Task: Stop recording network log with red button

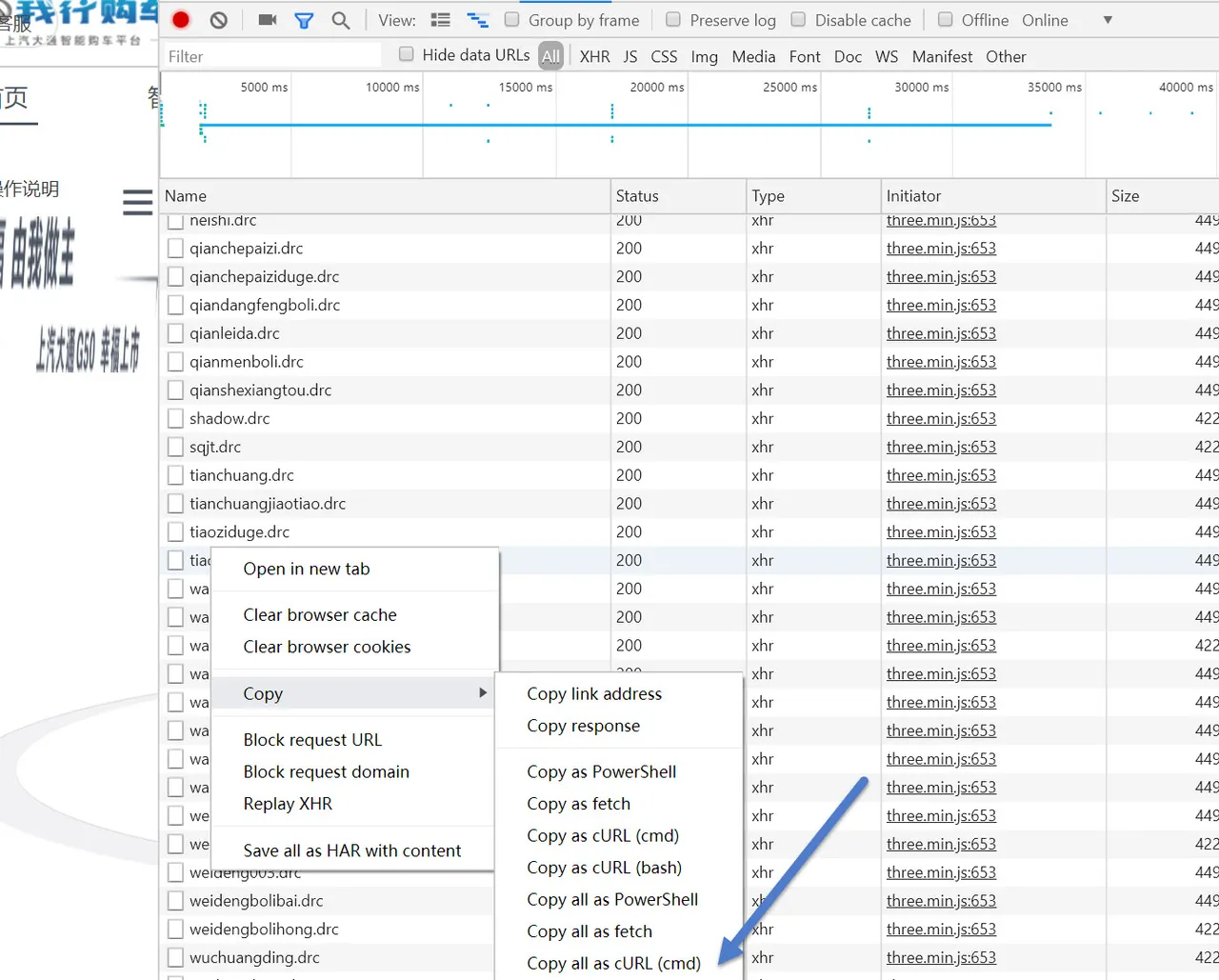Action: [181, 20]
